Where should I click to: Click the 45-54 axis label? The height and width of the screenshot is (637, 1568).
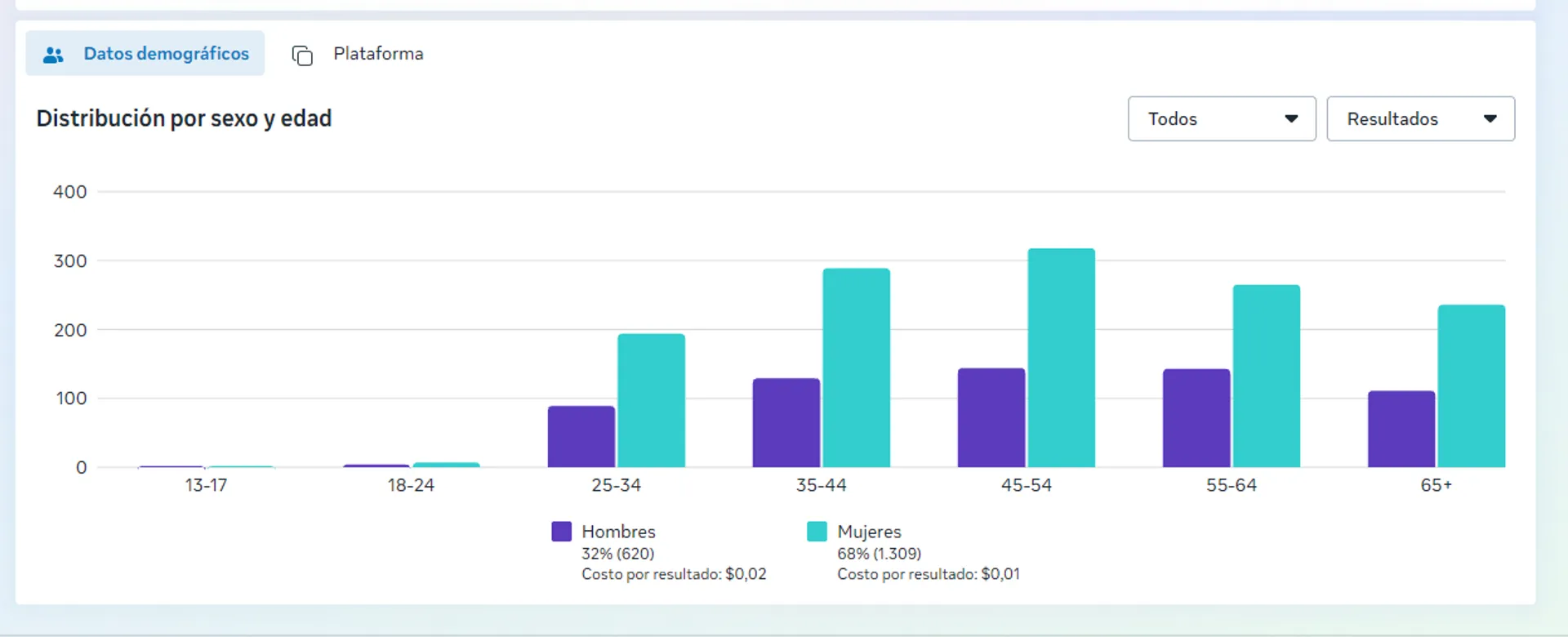pos(1026,485)
